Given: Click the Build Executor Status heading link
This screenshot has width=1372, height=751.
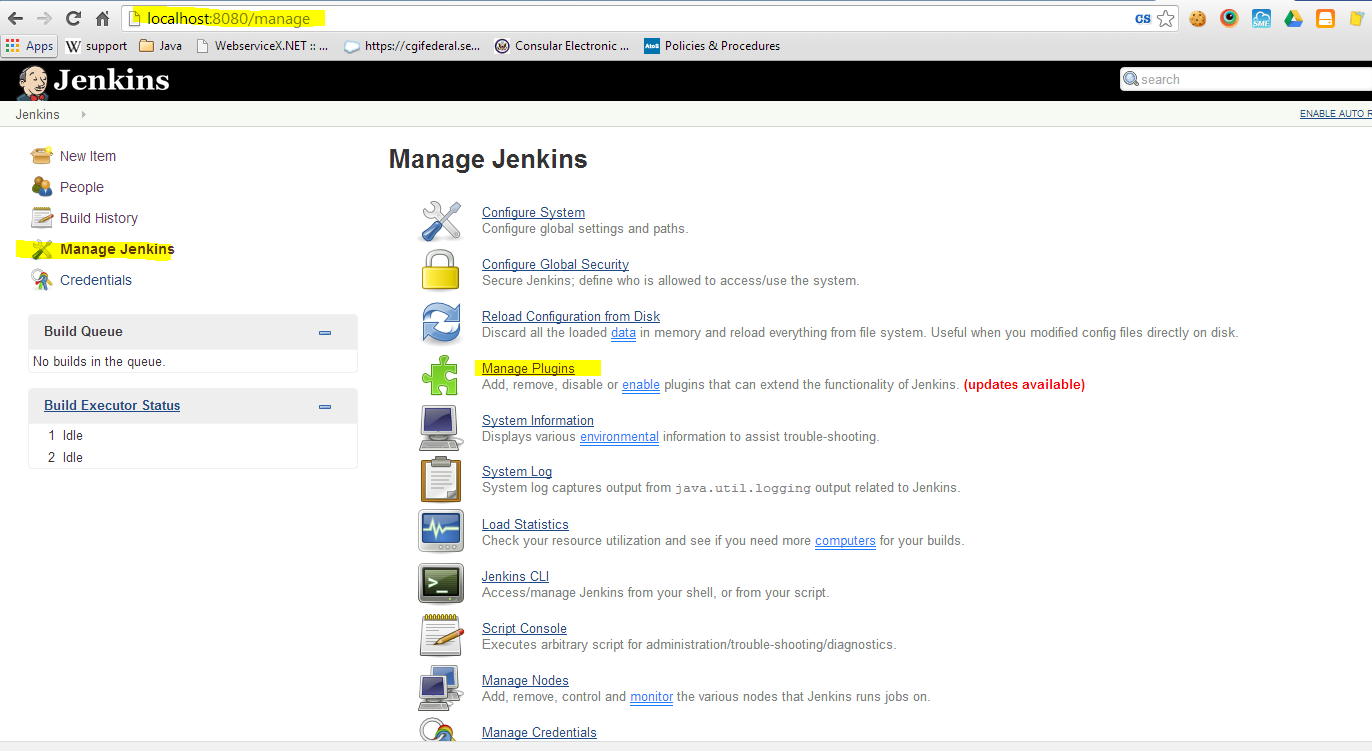Looking at the screenshot, I should coord(112,405).
